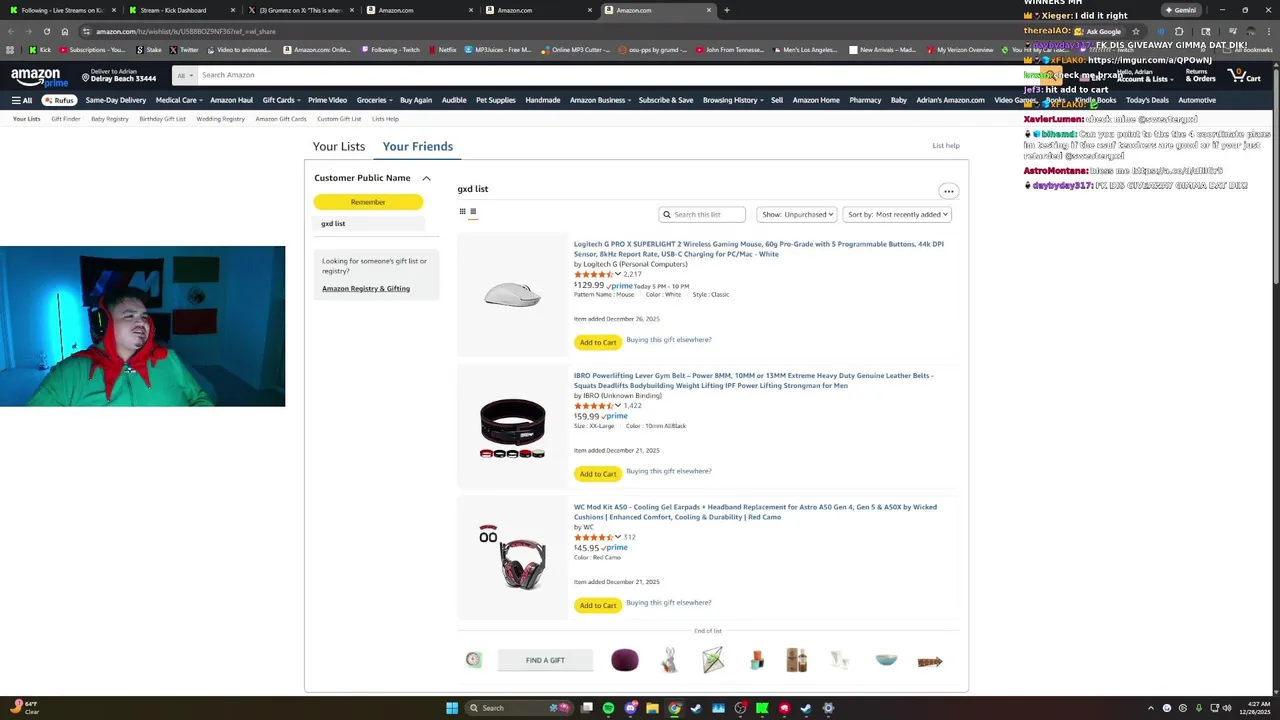Select the gxd list entry in sidebar
This screenshot has height=720, width=1280.
pos(369,224)
